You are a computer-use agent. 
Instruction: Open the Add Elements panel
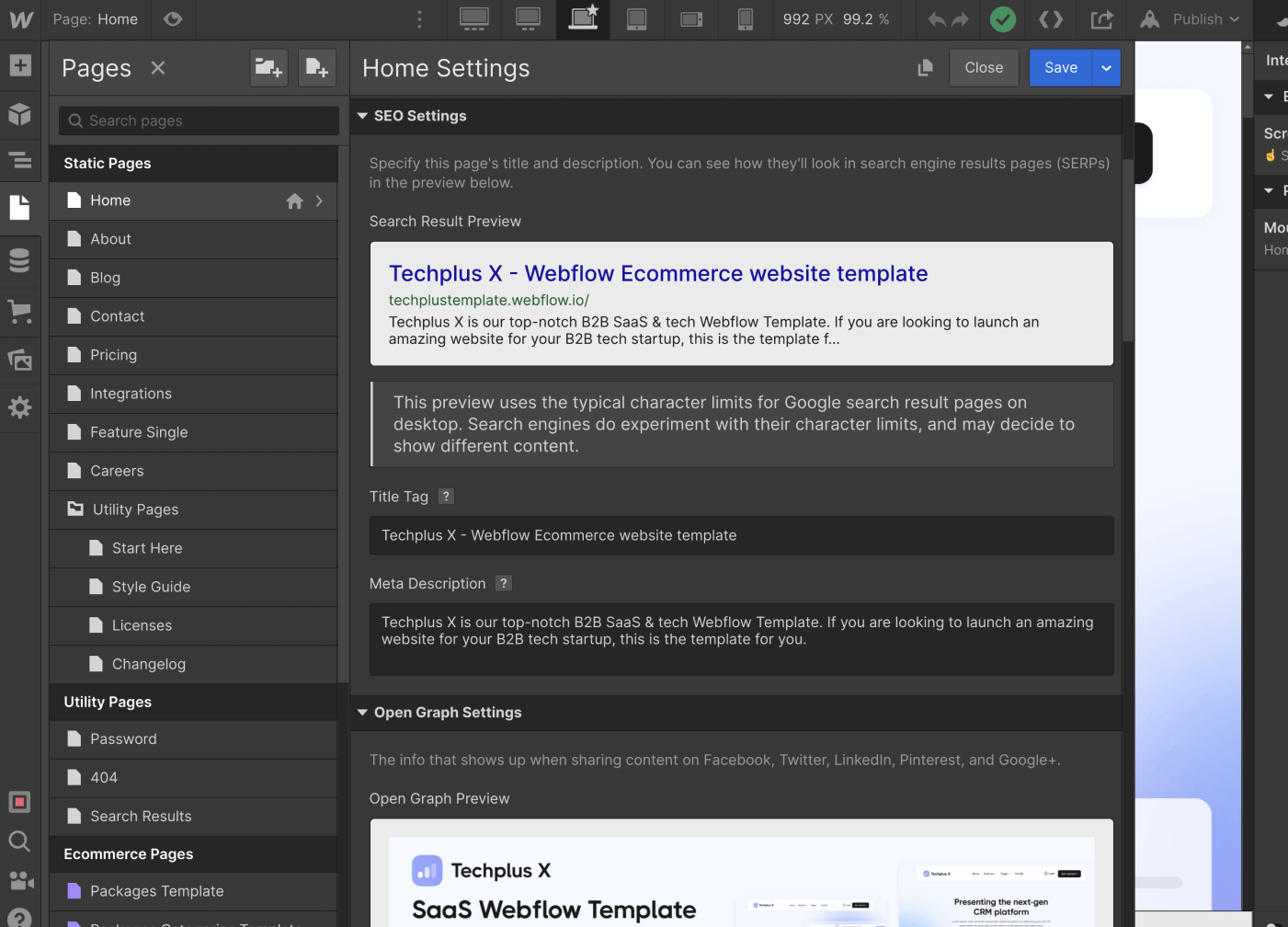20,64
